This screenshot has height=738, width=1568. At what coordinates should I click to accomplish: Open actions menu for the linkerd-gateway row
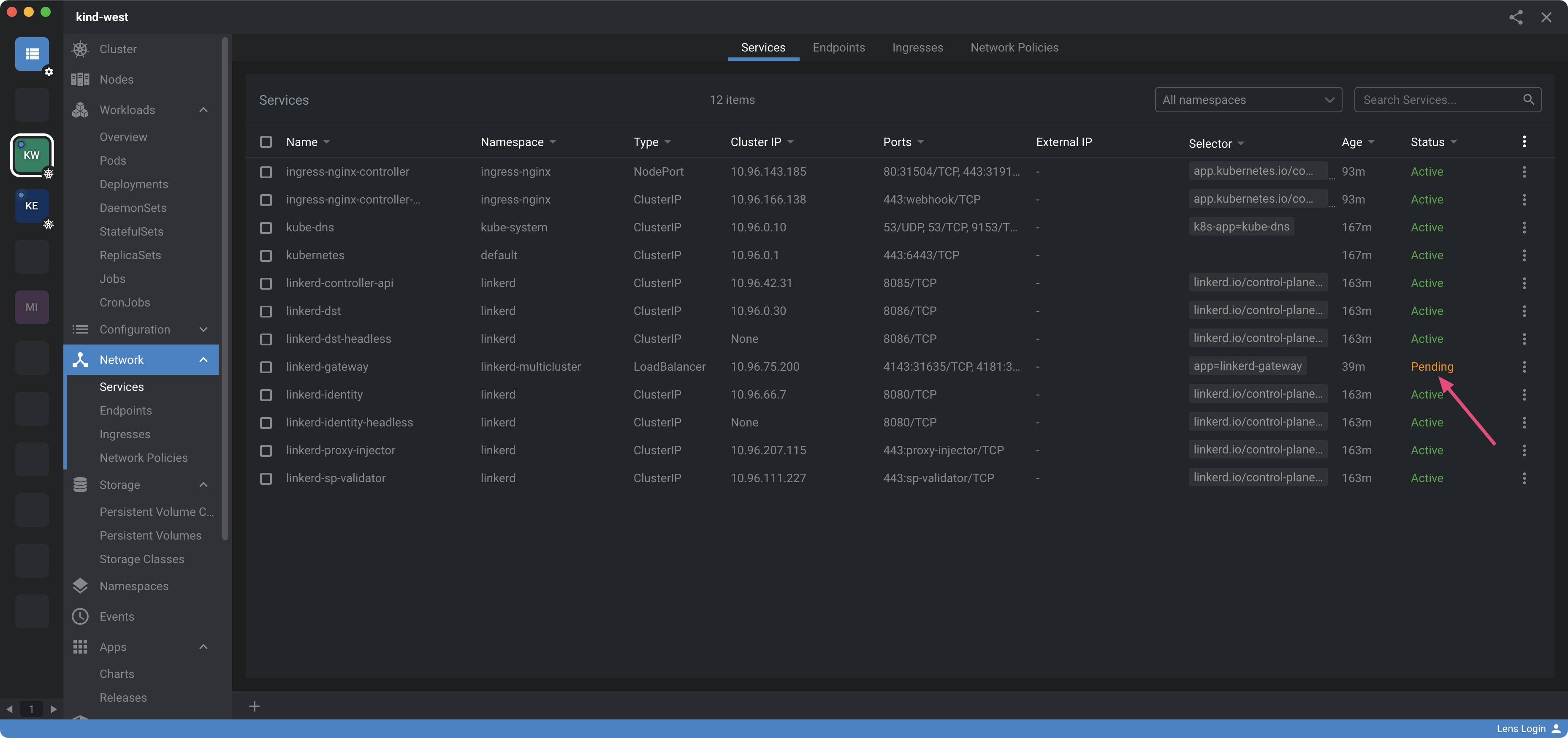[x=1524, y=366]
